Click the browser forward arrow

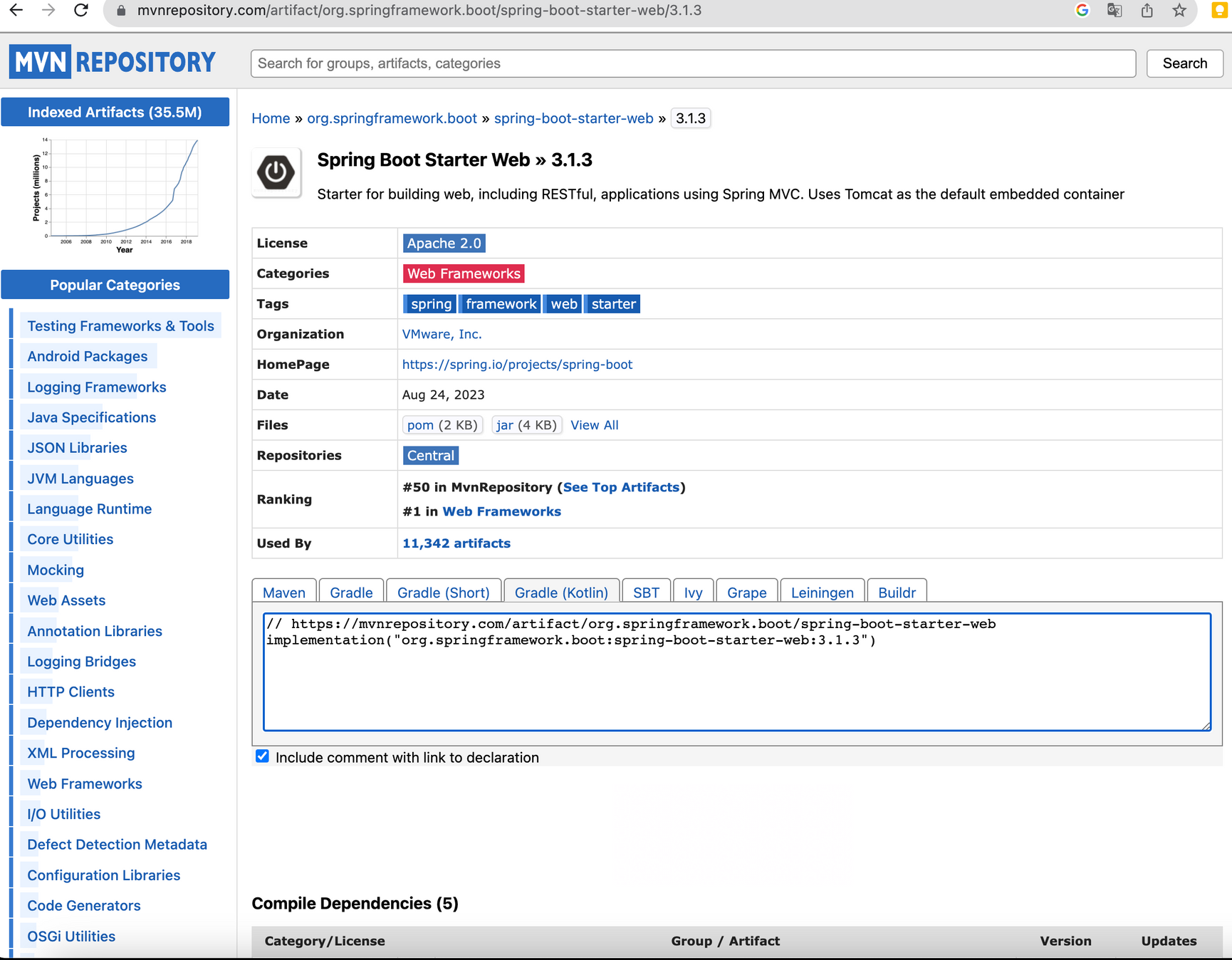point(48,10)
